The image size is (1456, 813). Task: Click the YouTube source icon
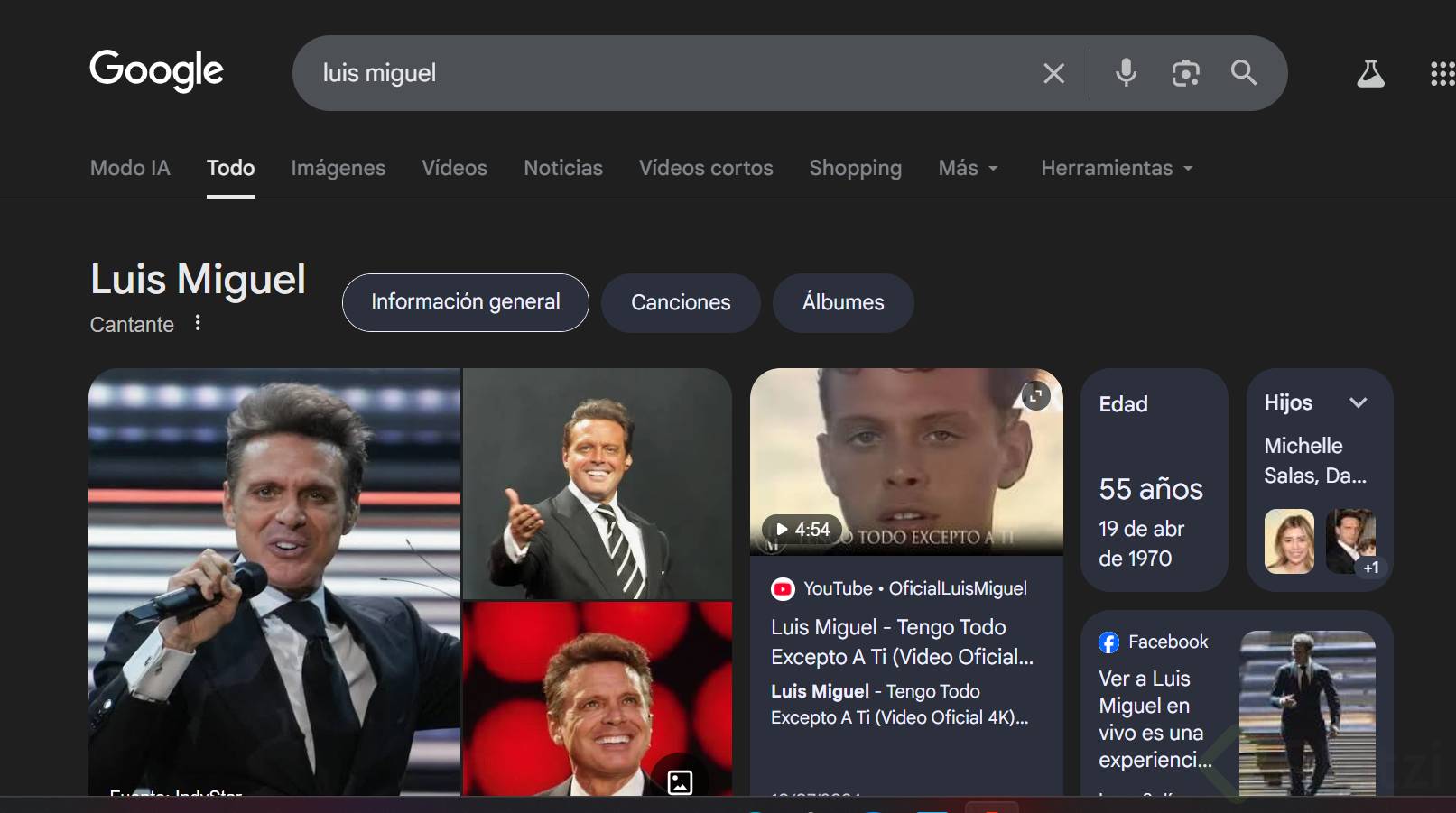(783, 589)
